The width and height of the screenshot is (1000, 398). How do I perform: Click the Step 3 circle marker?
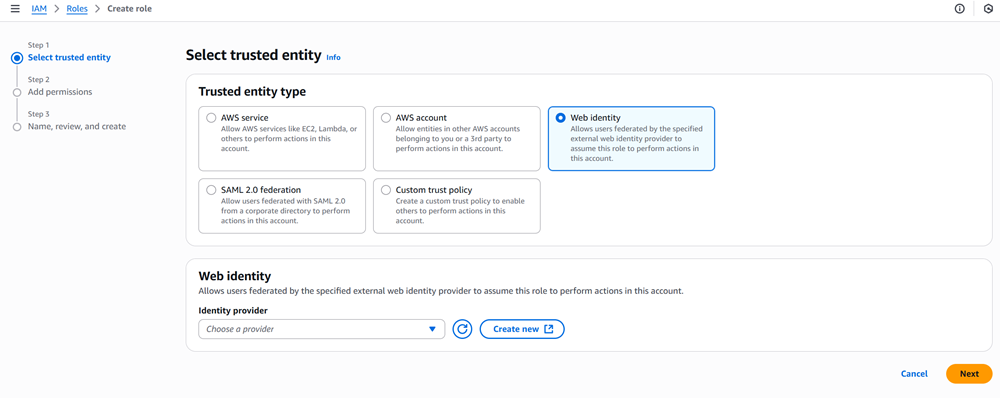point(17,127)
